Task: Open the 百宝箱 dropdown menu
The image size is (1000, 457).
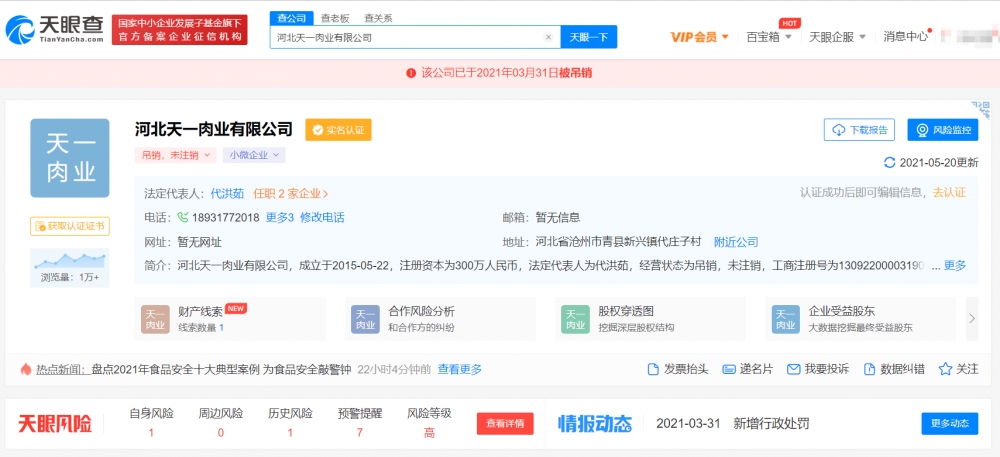Action: [x=768, y=37]
